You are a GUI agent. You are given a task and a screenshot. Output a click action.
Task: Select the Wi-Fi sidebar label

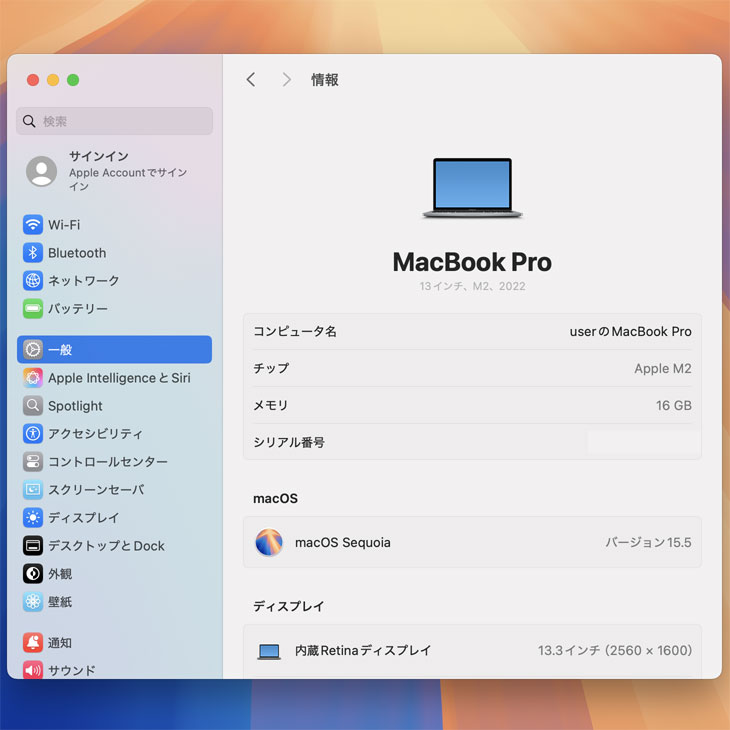point(64,225)
